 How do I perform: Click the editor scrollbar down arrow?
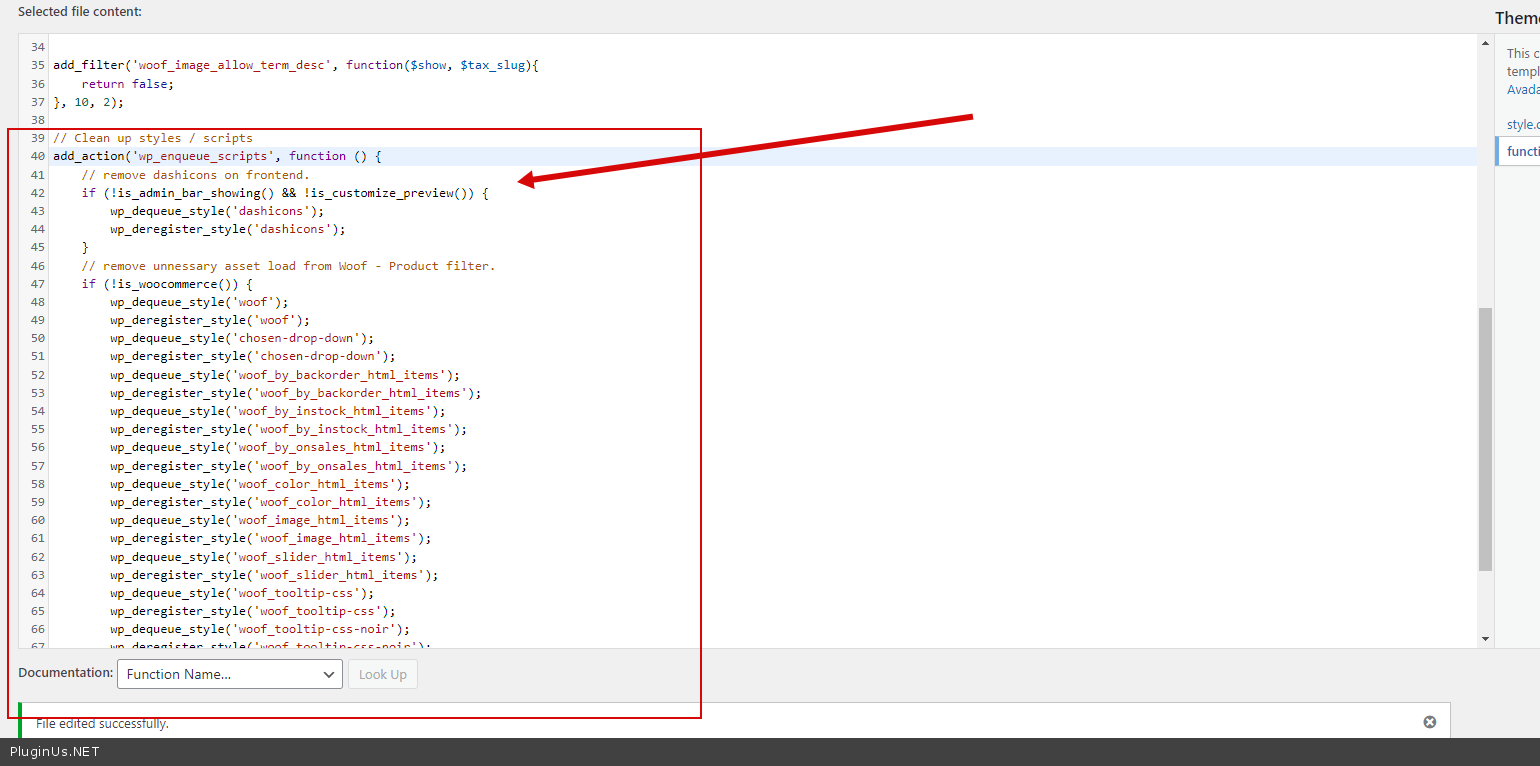click(1485, 639)
